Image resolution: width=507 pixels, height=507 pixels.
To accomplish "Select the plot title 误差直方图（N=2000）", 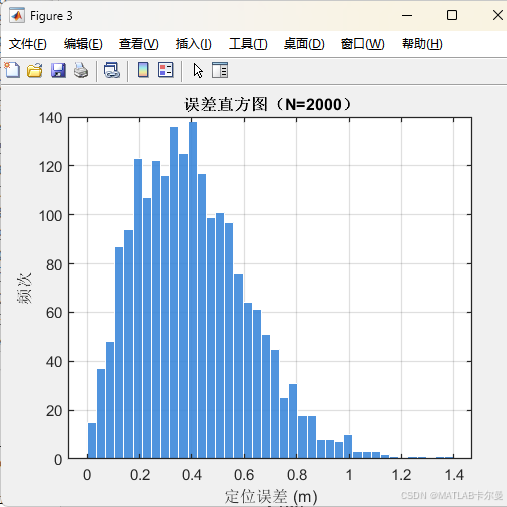I will [268, 104].
